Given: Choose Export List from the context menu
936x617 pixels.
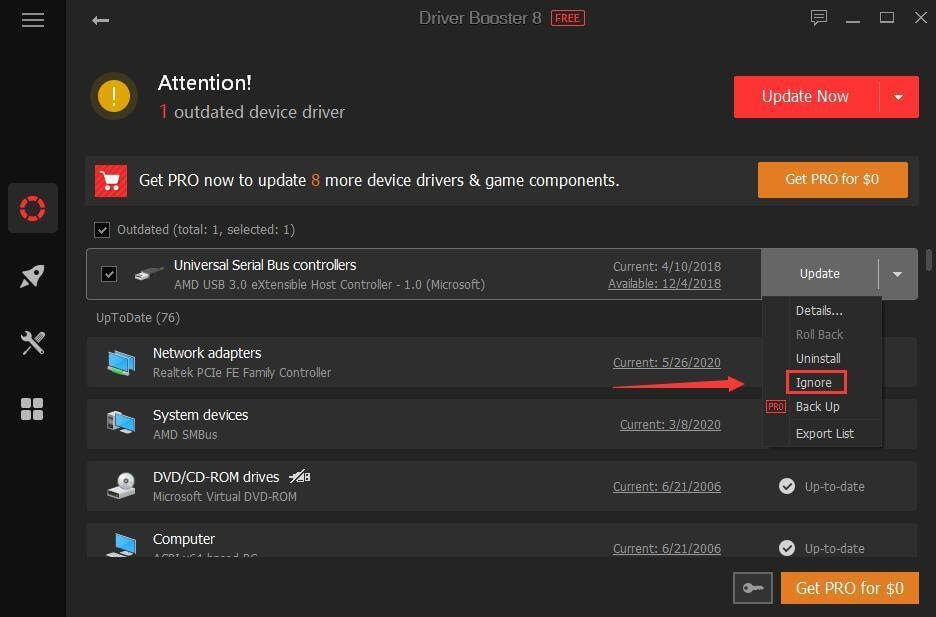Looking at the screenshot, I should tap(824, 433).
